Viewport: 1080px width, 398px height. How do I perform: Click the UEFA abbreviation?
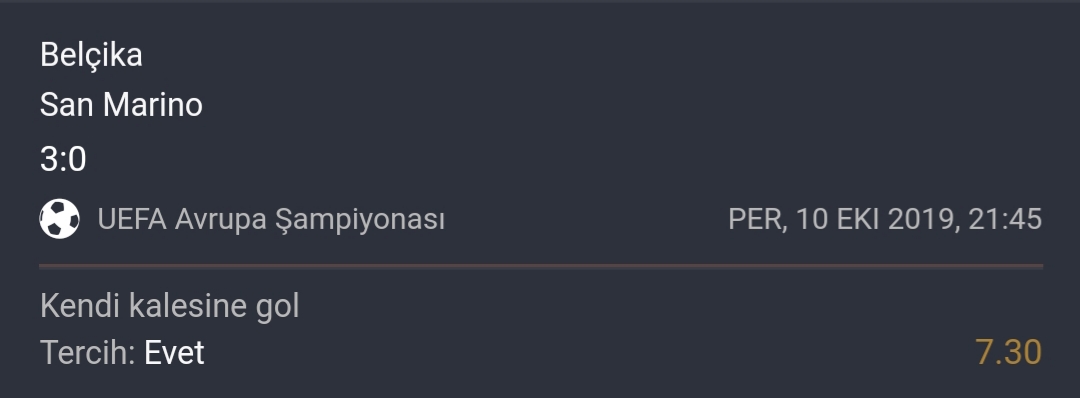[132, 220]
